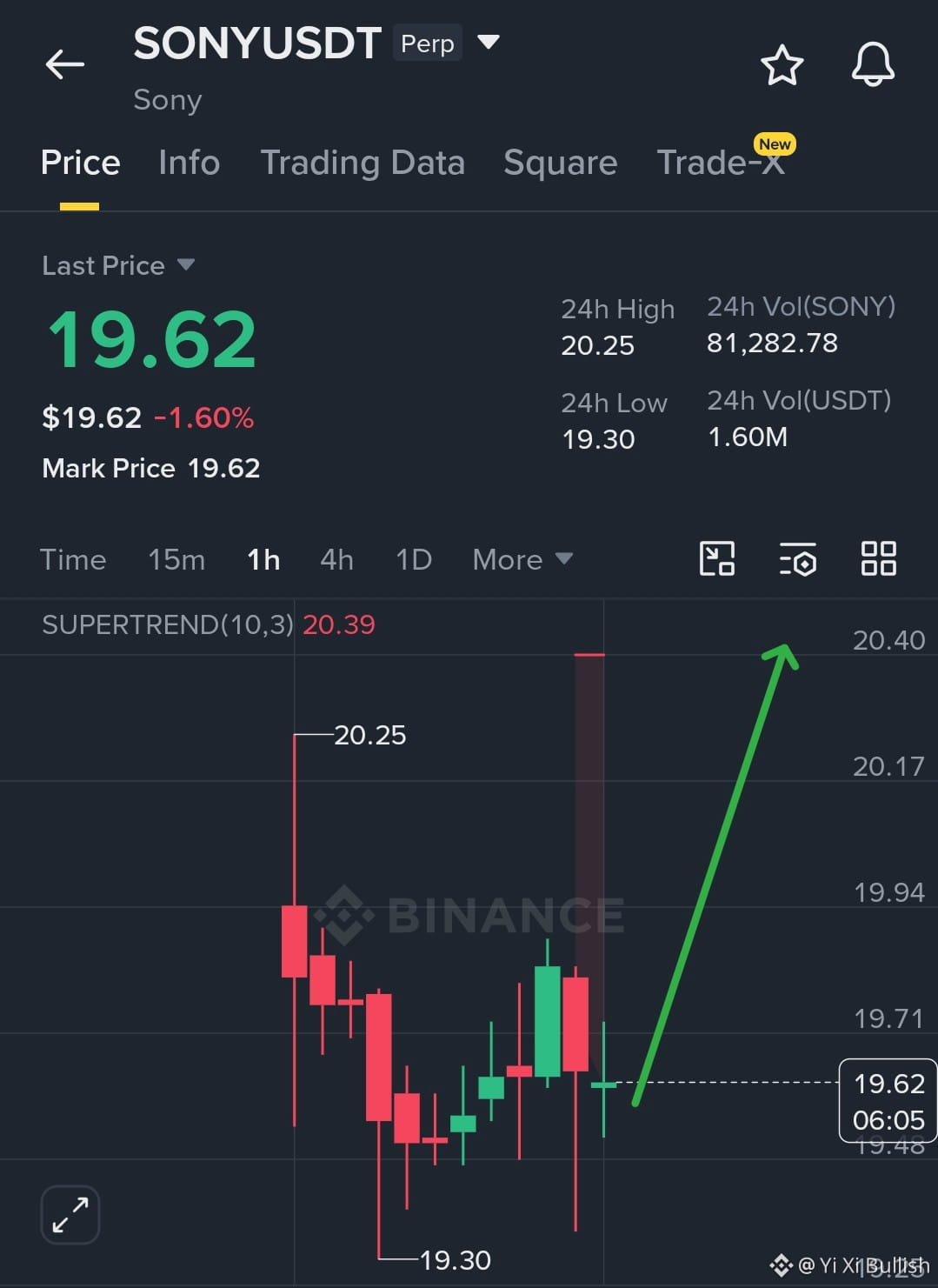Screen dimensions: 938x1288
Task: Select the 15m chart interval
Action: coord(176,559)
